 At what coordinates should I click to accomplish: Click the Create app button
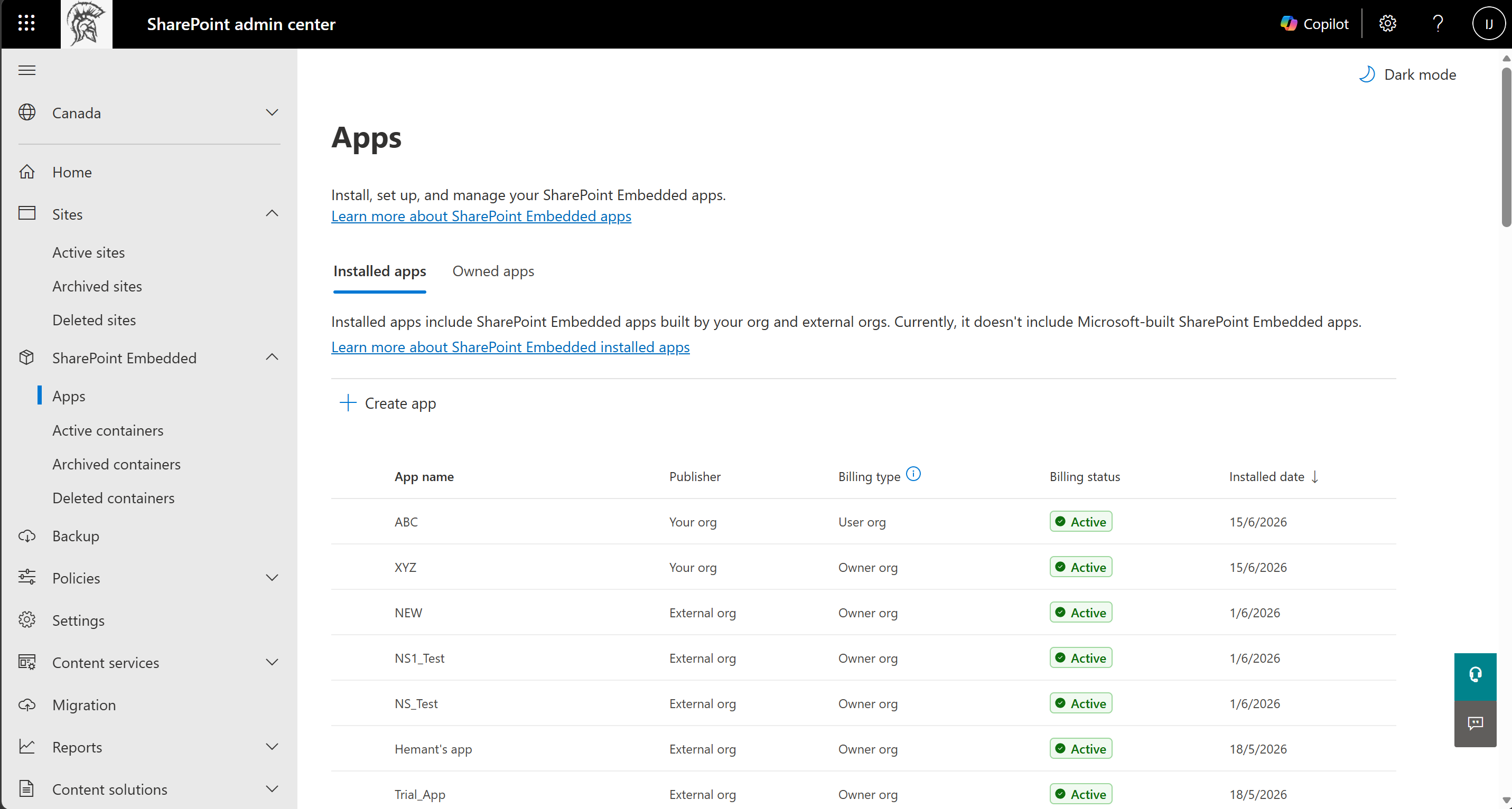point(388,403)
